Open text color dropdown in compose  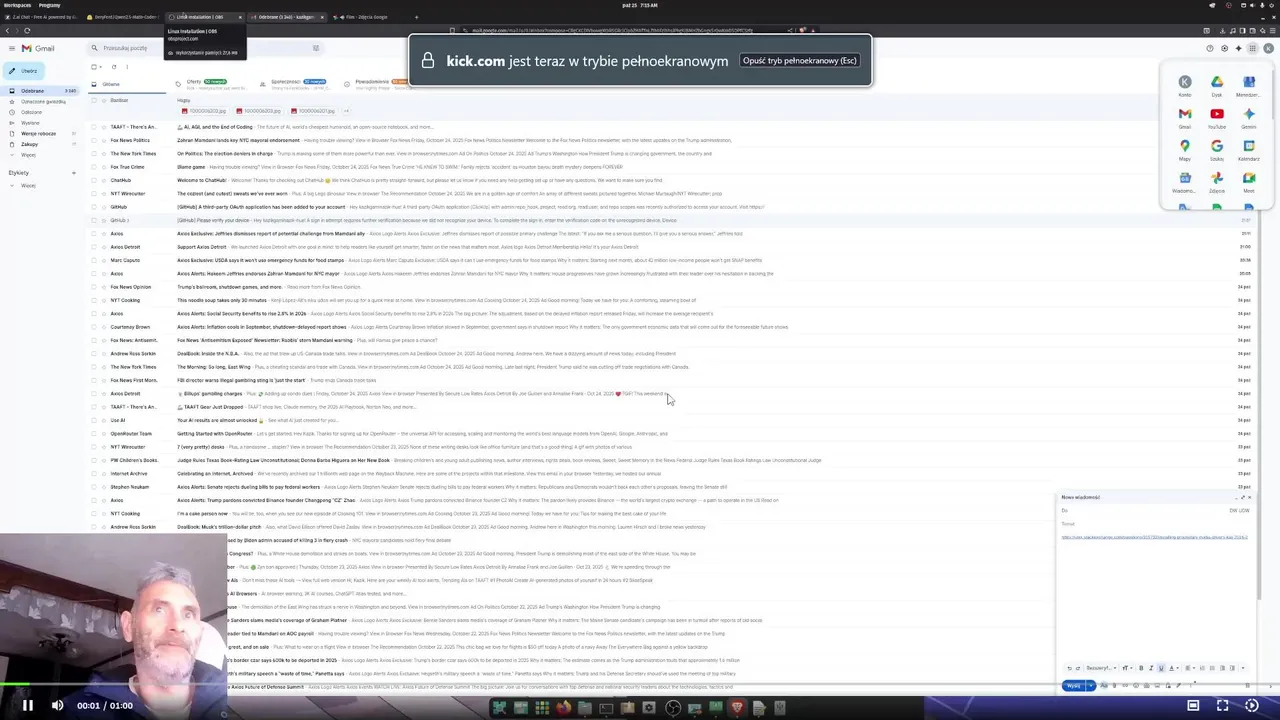pos(1174,668)
